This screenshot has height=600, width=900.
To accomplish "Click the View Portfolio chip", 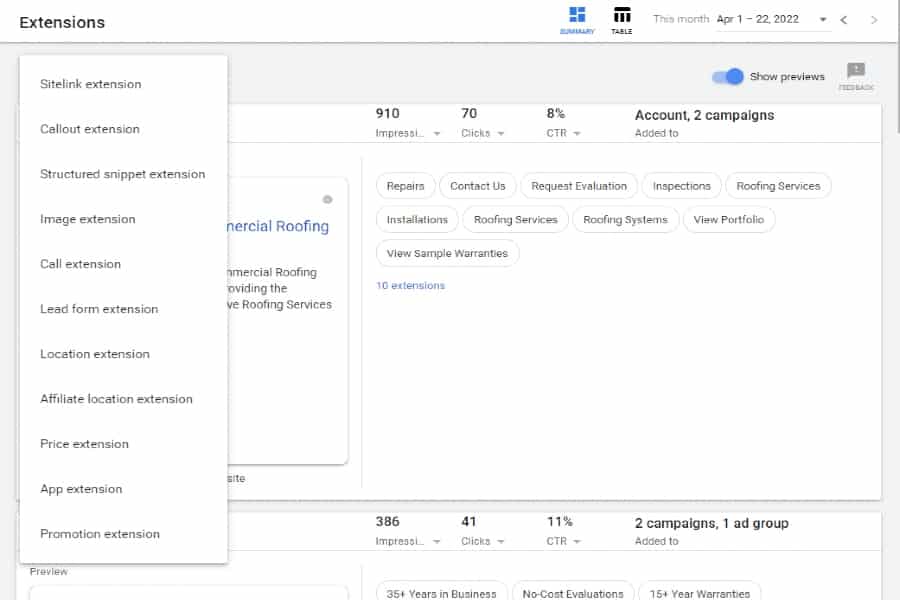I will pos(728,219).
